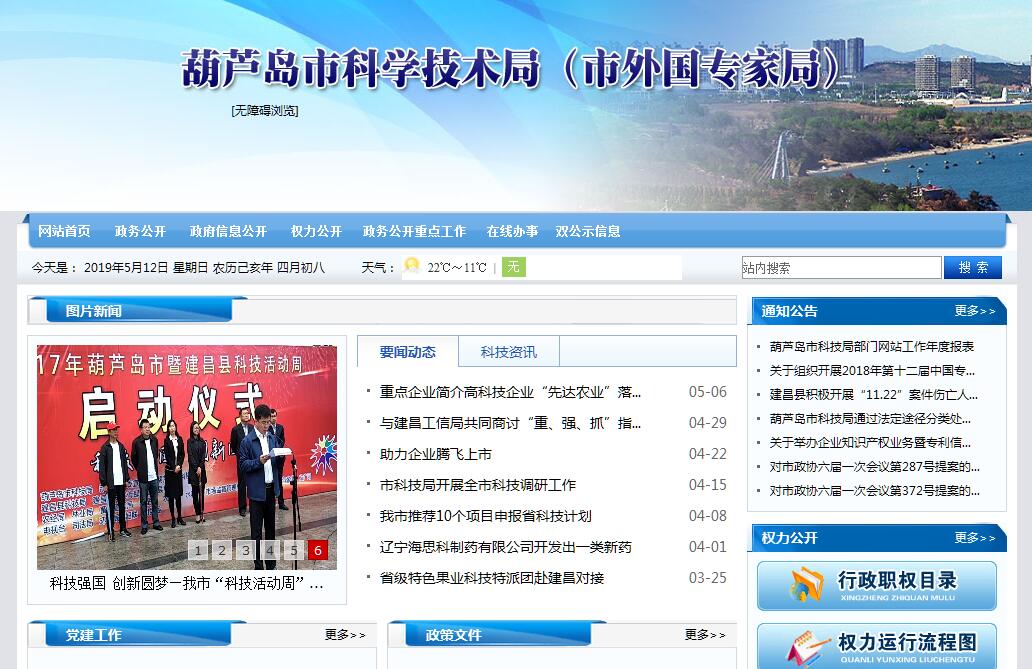Open news 省级特色果业科技特派团赴建昌对接
1032x669 pixels.
492,577
